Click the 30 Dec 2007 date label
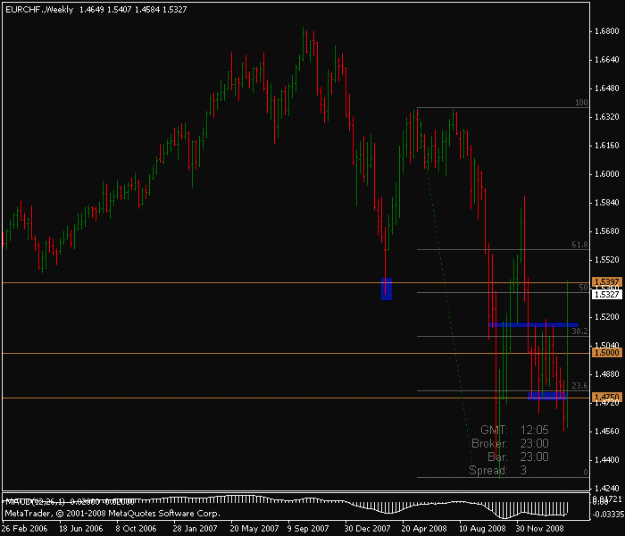 coord(368,529)
